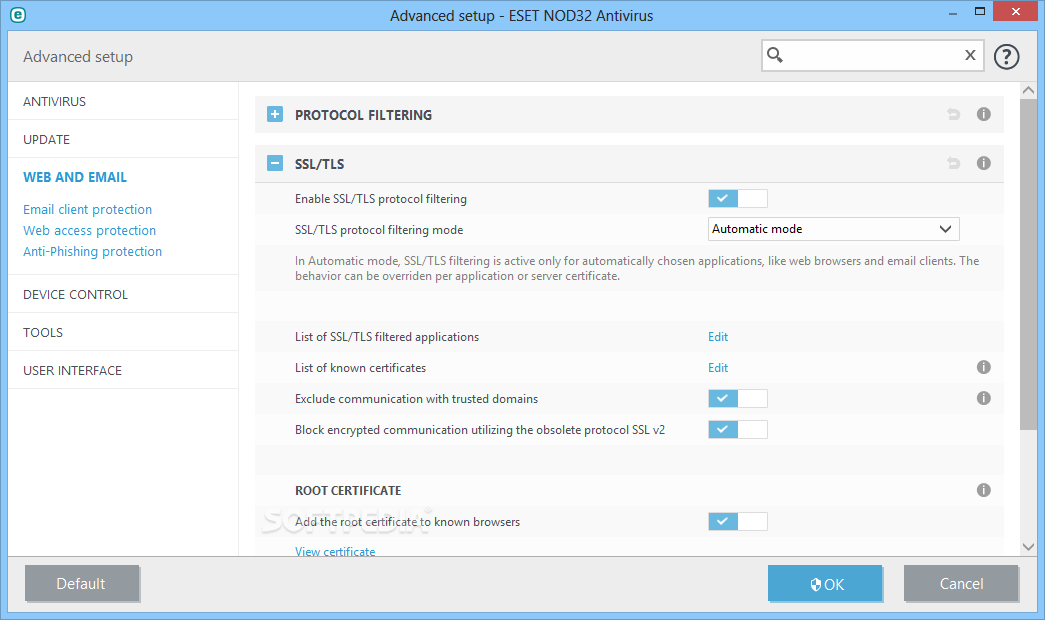The image size is (1045, 620).
Task: Click the Default button
Action: (x=82, y=583)
